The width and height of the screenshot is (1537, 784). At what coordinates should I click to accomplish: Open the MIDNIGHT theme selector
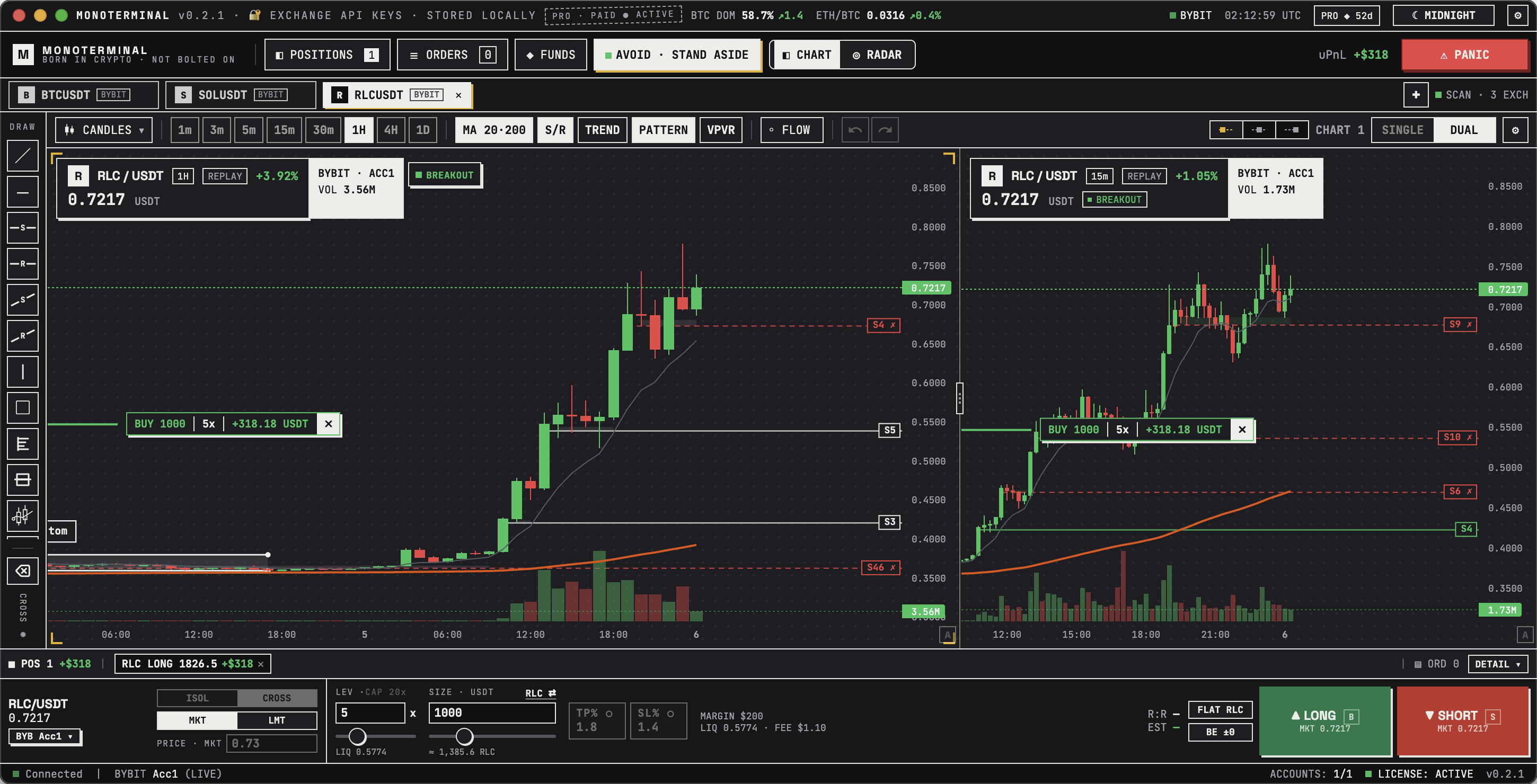point(1443,15)
